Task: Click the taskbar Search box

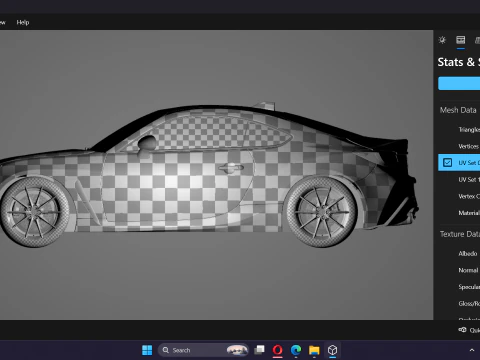Action: coord(203,350)
